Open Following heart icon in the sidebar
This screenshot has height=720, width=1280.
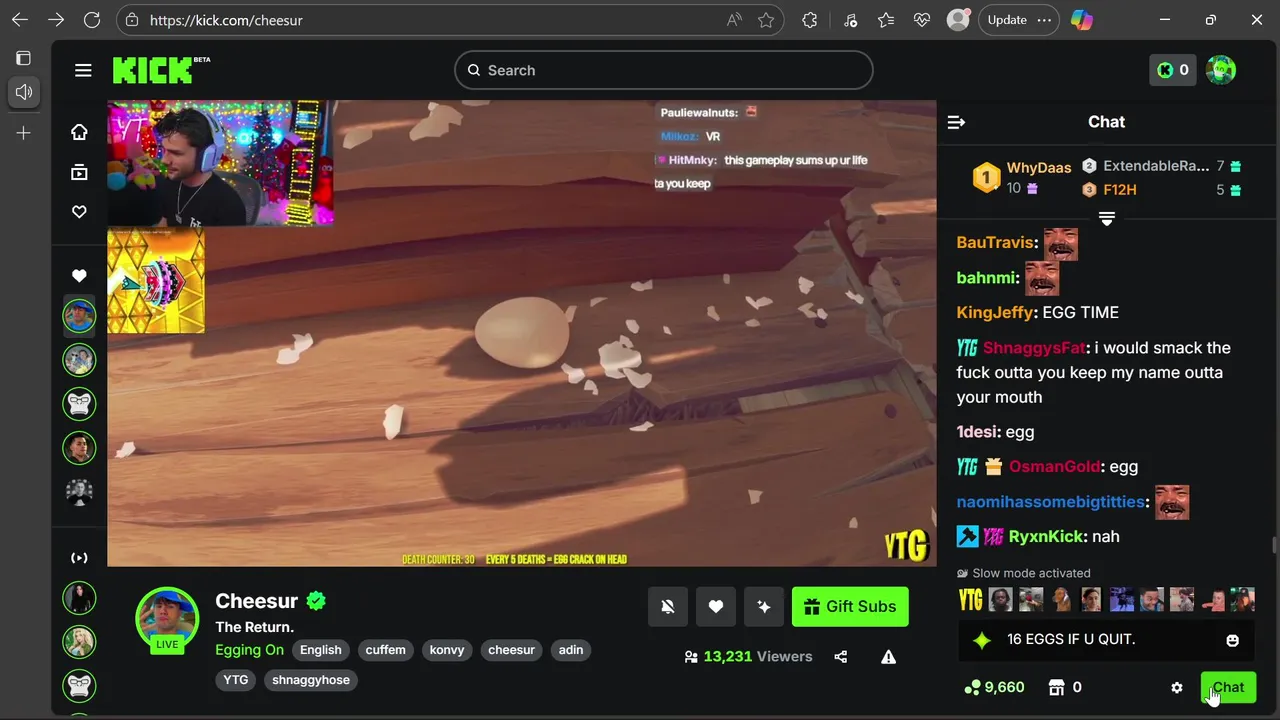(x=79, y=212)
